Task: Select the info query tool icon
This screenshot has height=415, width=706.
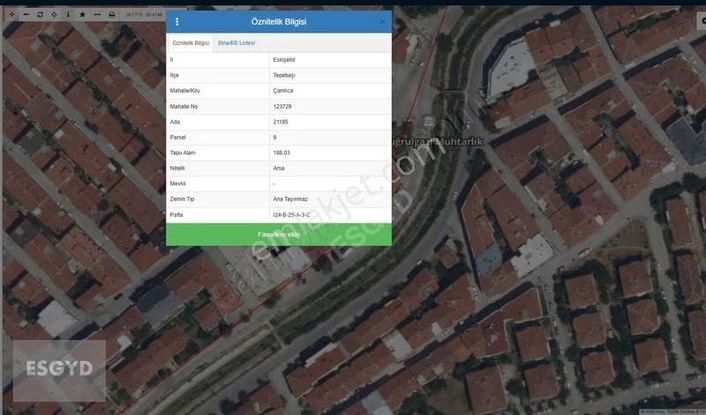Action: (x=67, y=15)
